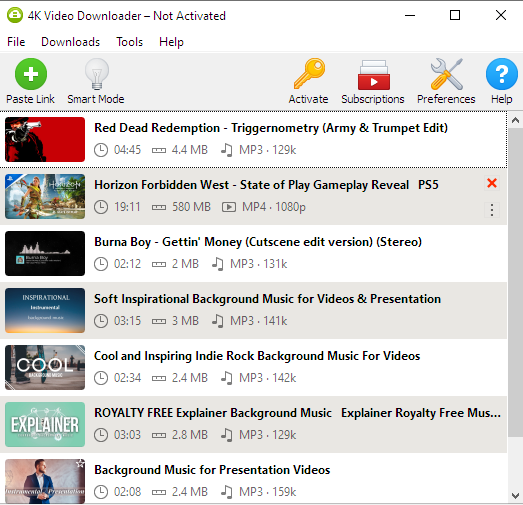The image size is (523, 505).
Task: Open the File menu
Action: [x=16, y=42]
